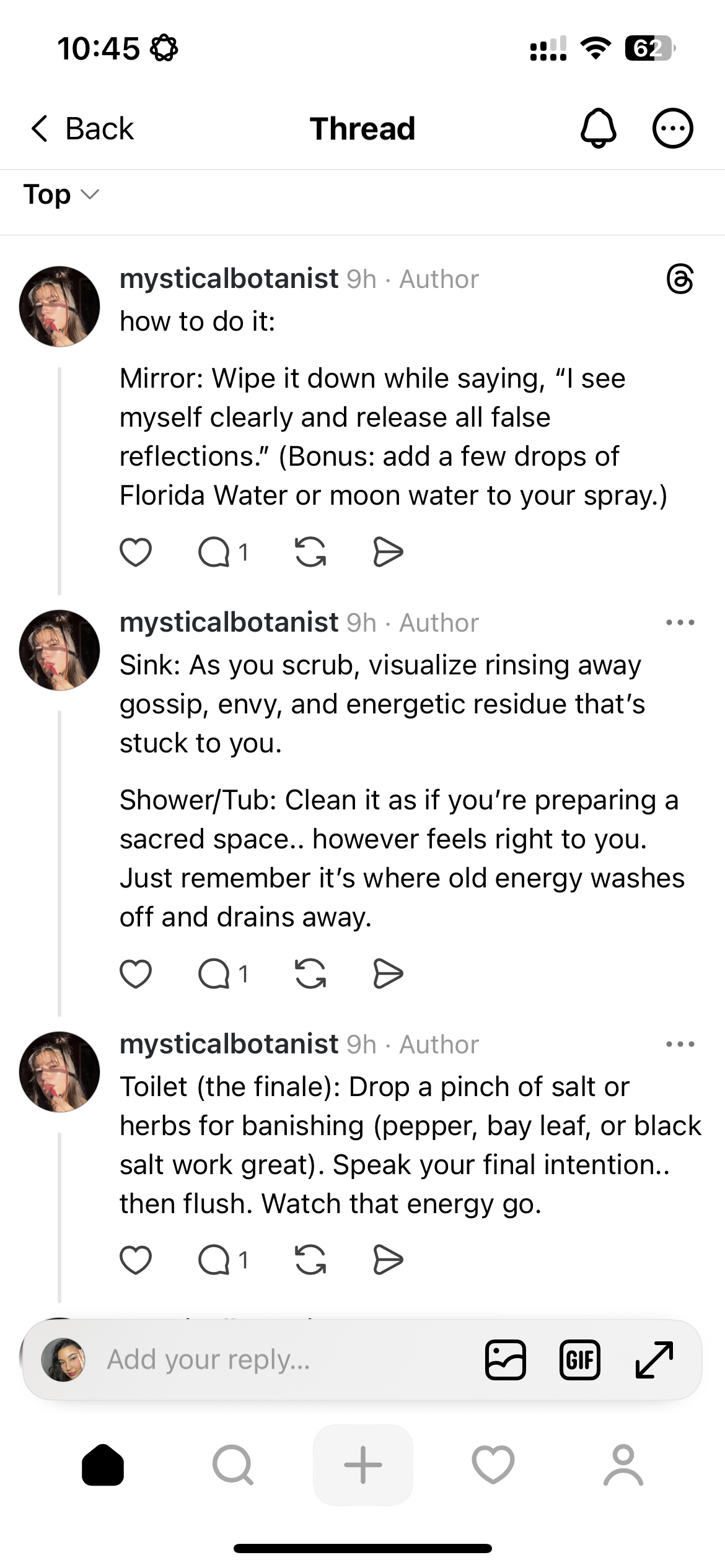The height and width of the screenshot is (1568, 725).
Task: Expand the reply composer full screen
Action: (x=654, y=1360)
